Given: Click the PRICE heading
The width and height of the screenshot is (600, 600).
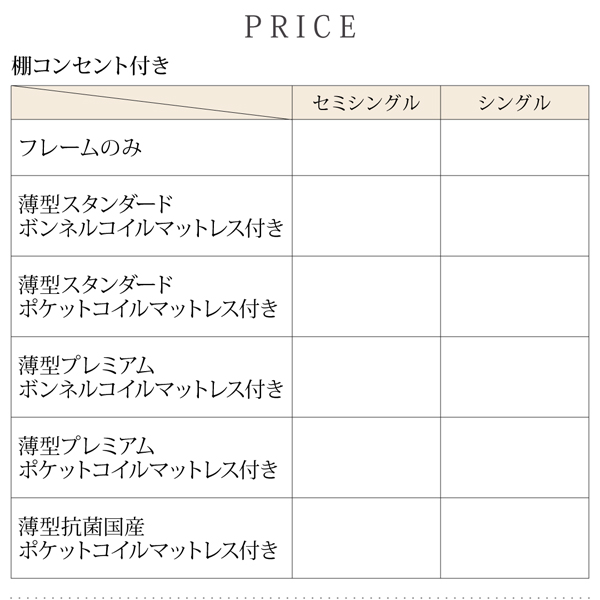Looking at the screenshot, I should 300,27.
